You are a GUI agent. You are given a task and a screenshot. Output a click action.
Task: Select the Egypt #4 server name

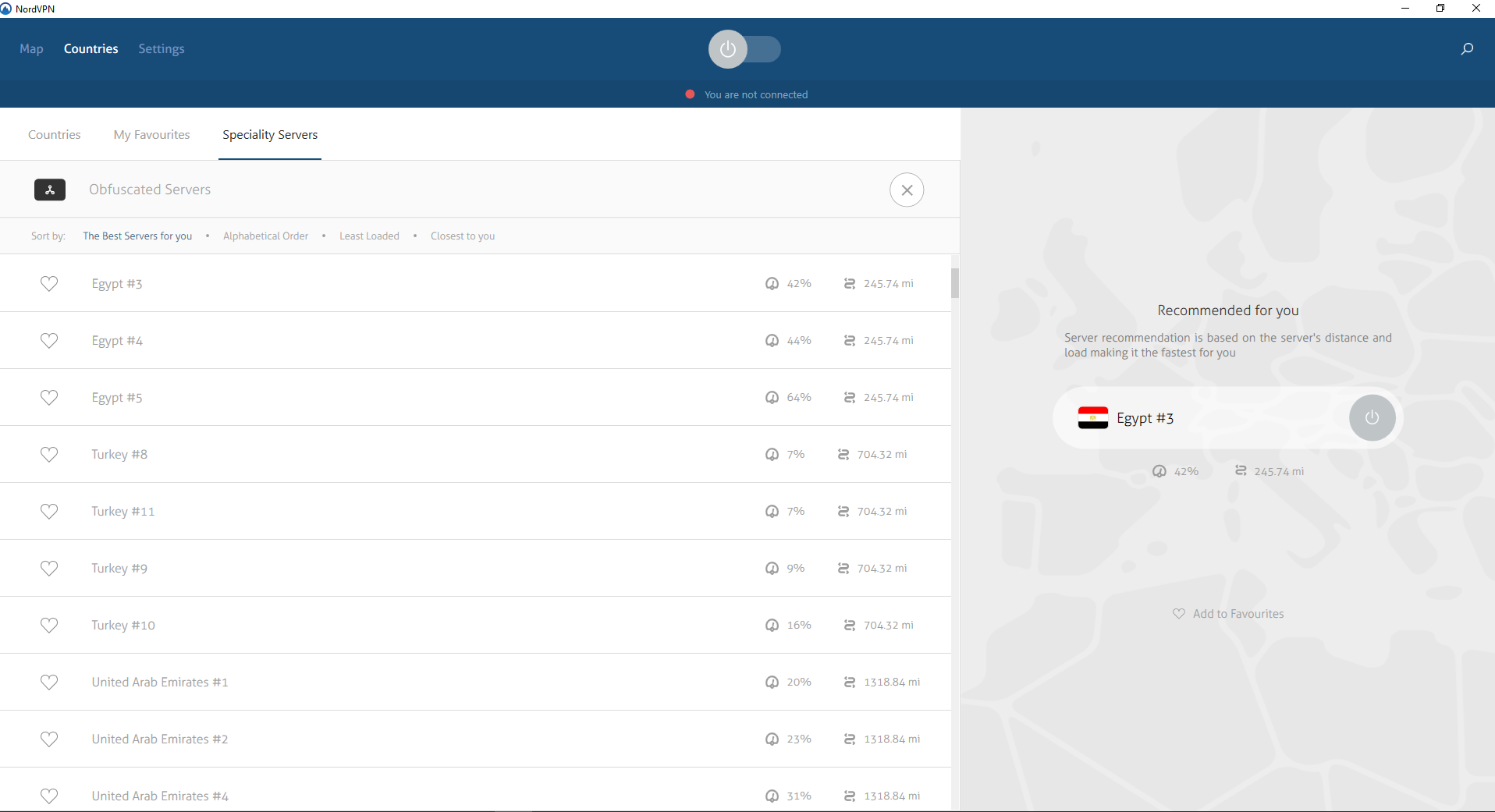coord(117,341)
